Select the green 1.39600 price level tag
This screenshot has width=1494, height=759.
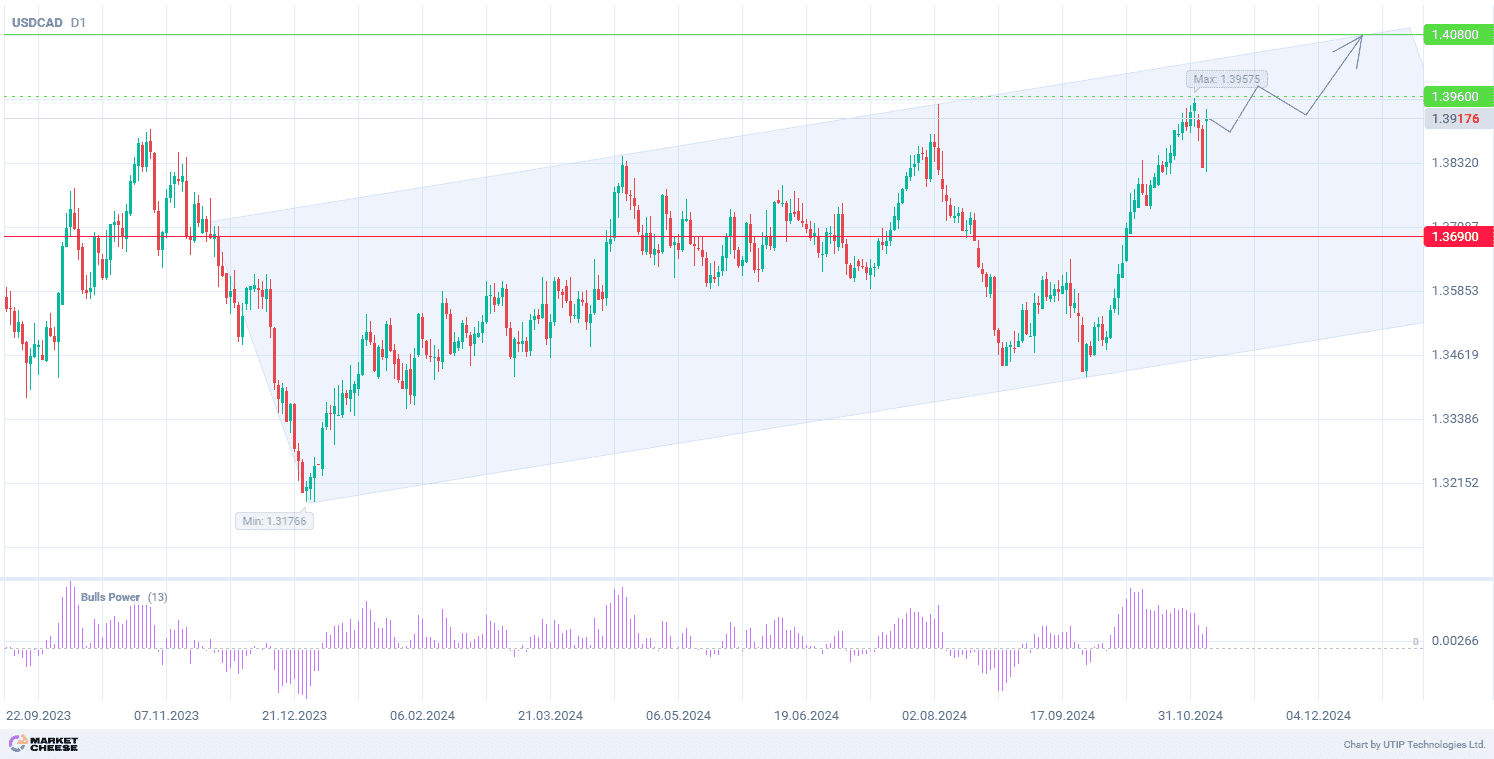tap(1458, 97)
